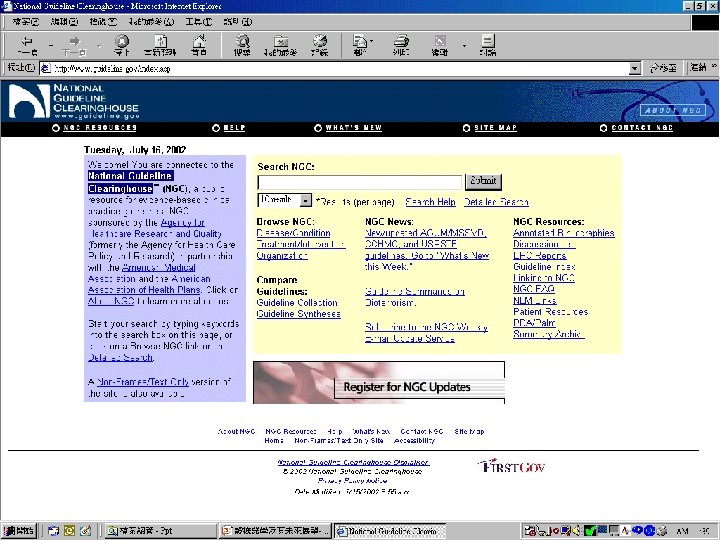The height and width of the screenshot is (540, 720).
Task: Open the Edit menu in menu bar
Action: pyautogui.click(x=64, y=22)
